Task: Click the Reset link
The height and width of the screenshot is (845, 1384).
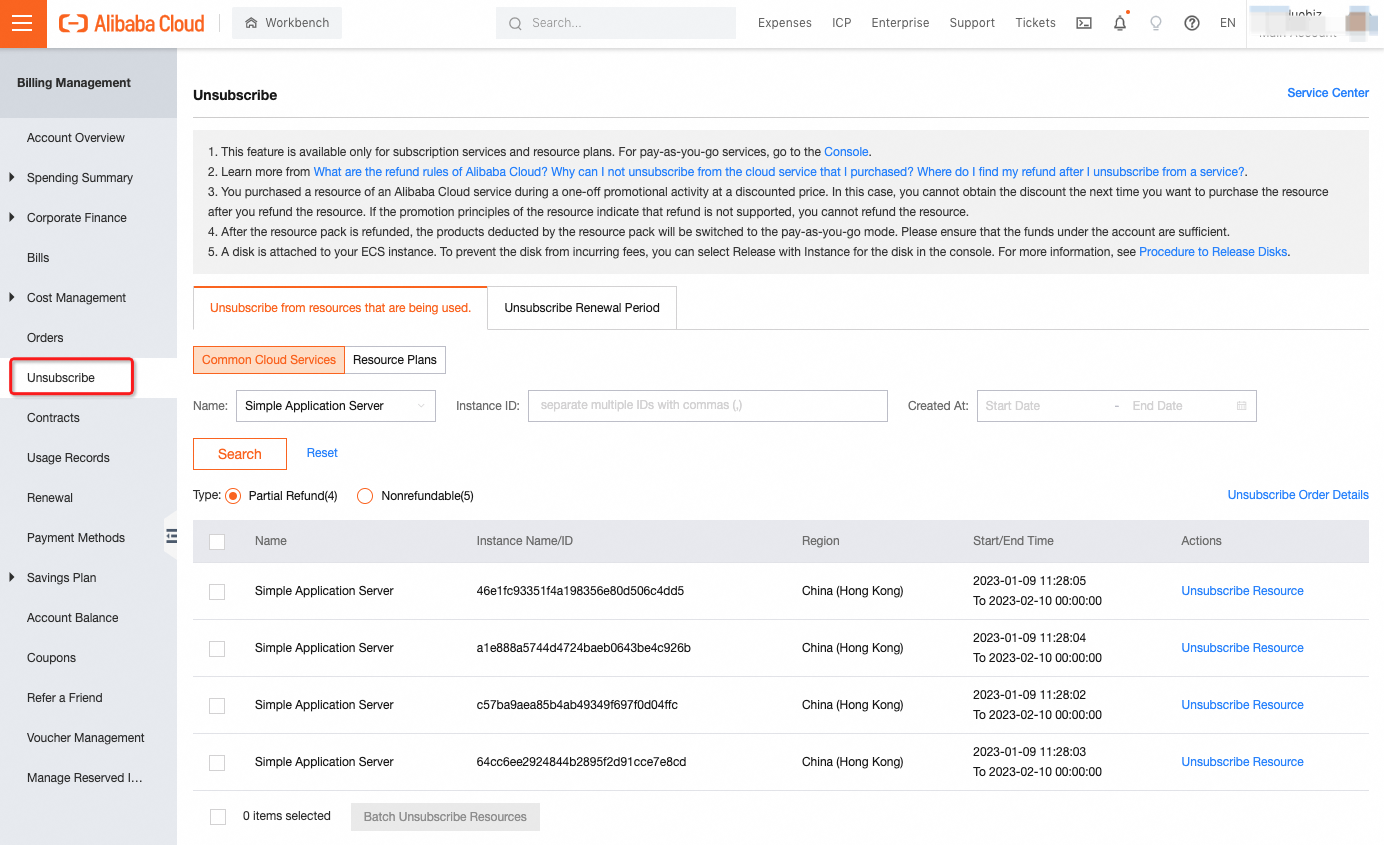Action: 322,453
